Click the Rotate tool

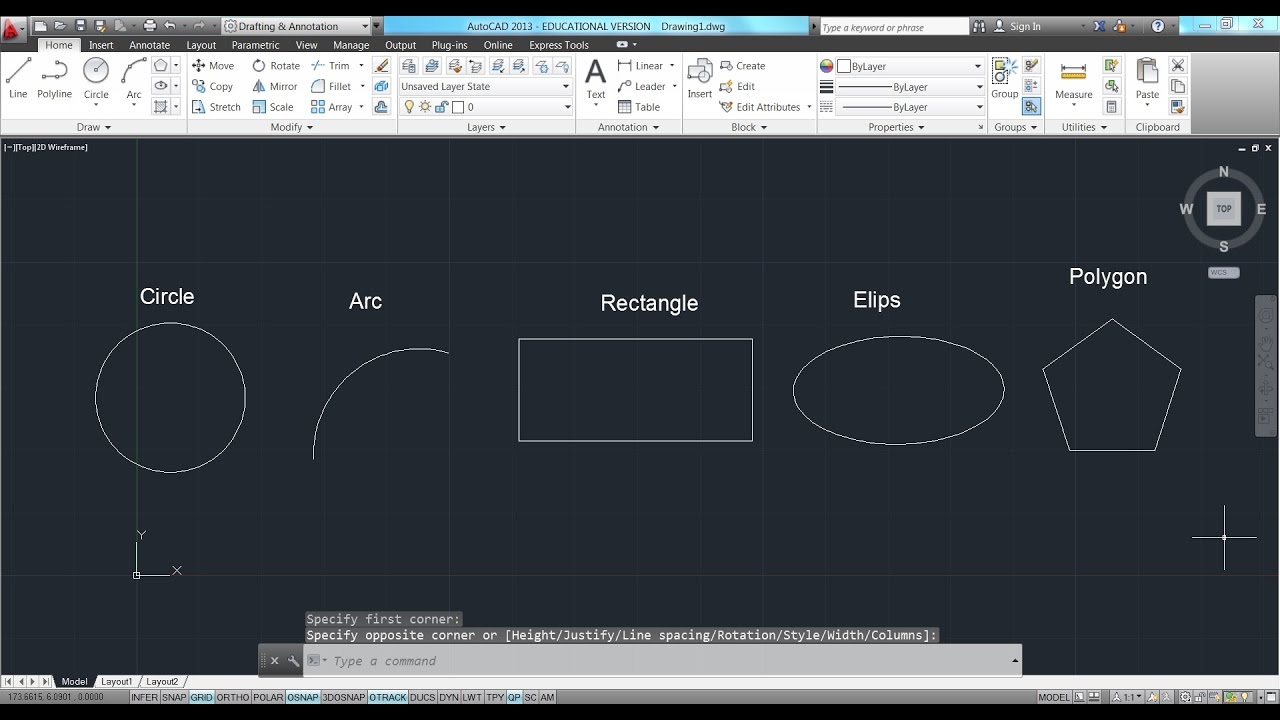pyautogui.click(x=276, y=66)
